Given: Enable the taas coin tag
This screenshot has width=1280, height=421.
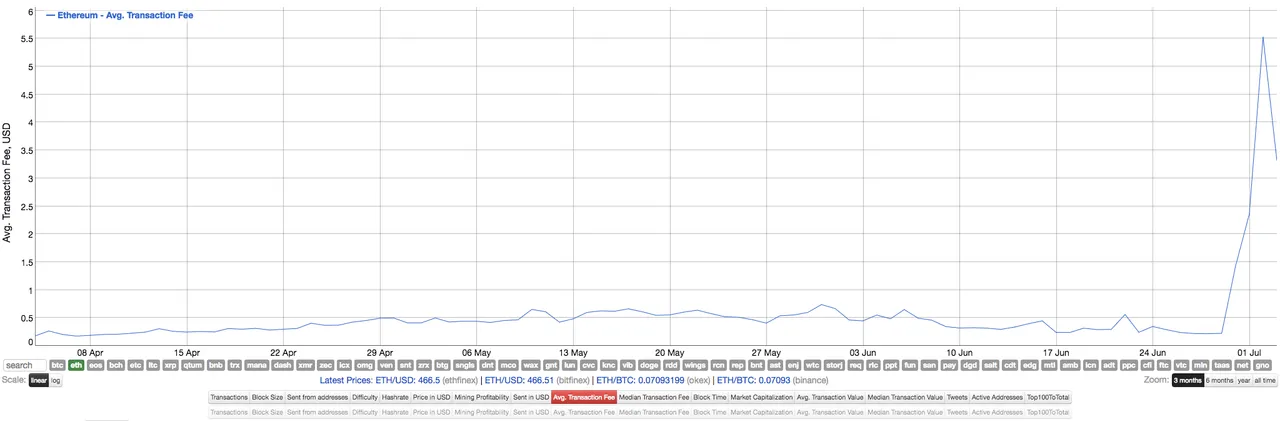Looking at the screenshot, I should [x=1222, y=365].
